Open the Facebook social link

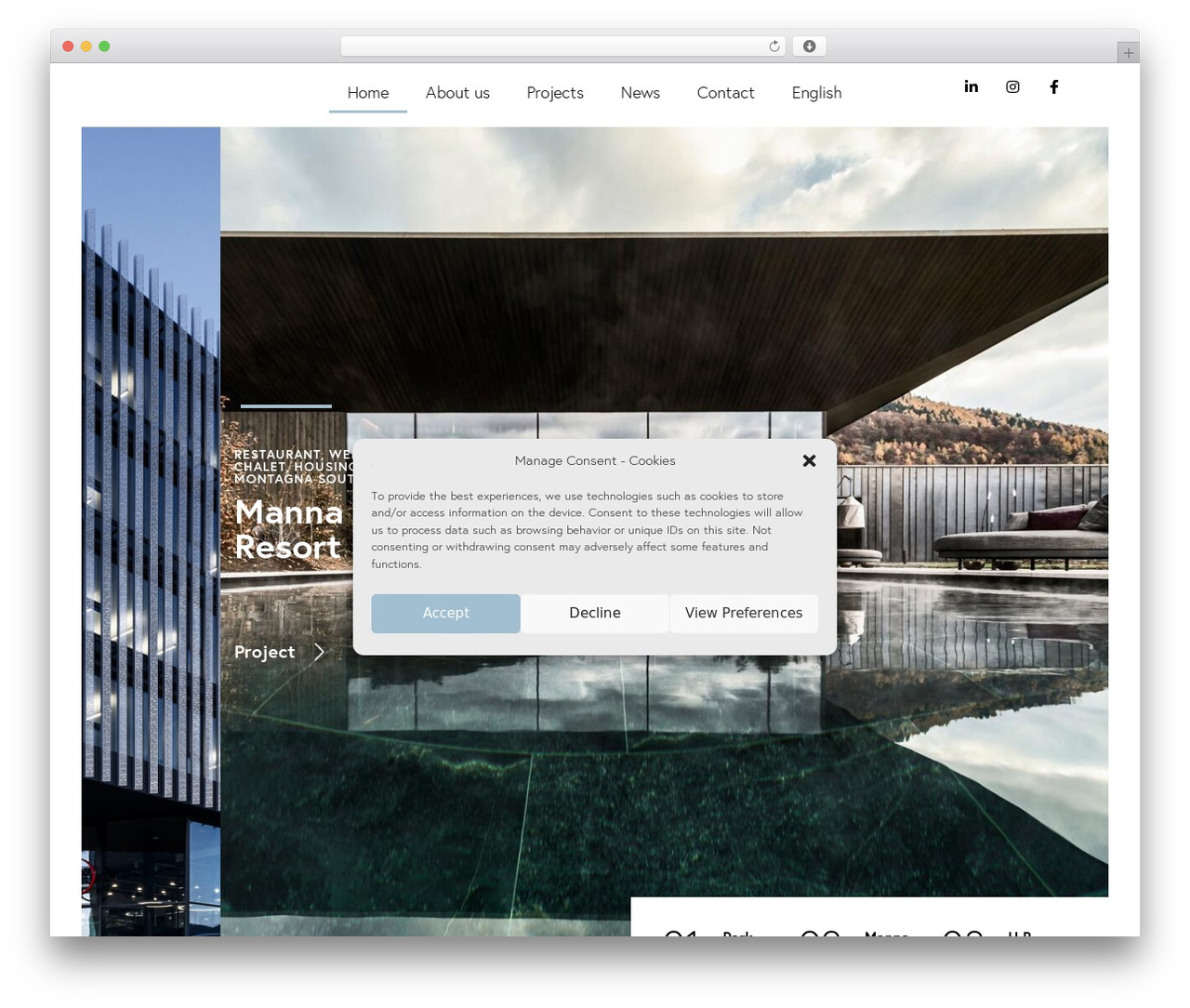tap(1054, 86)
